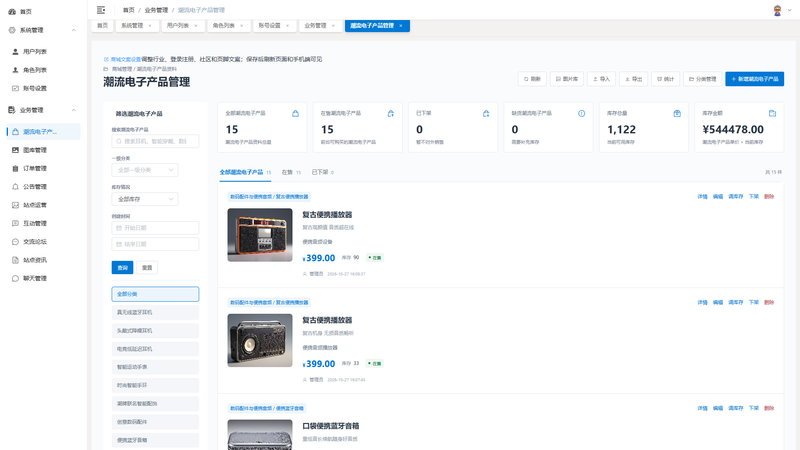Click 调库存 for the product with 库存 33
Viewport: 800px width, 450px height.
tap(736, 303)
